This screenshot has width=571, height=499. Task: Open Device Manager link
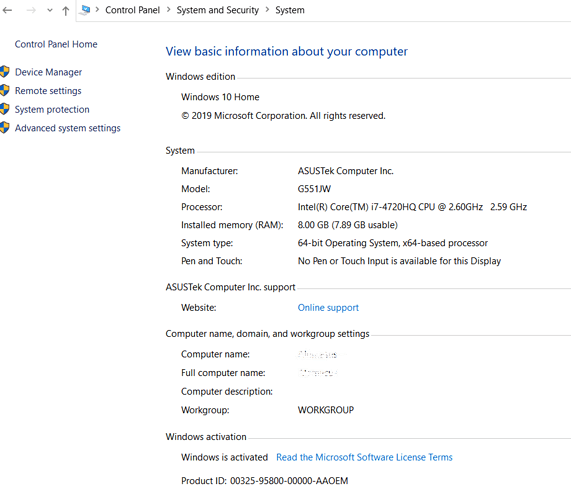coord(48,72)
